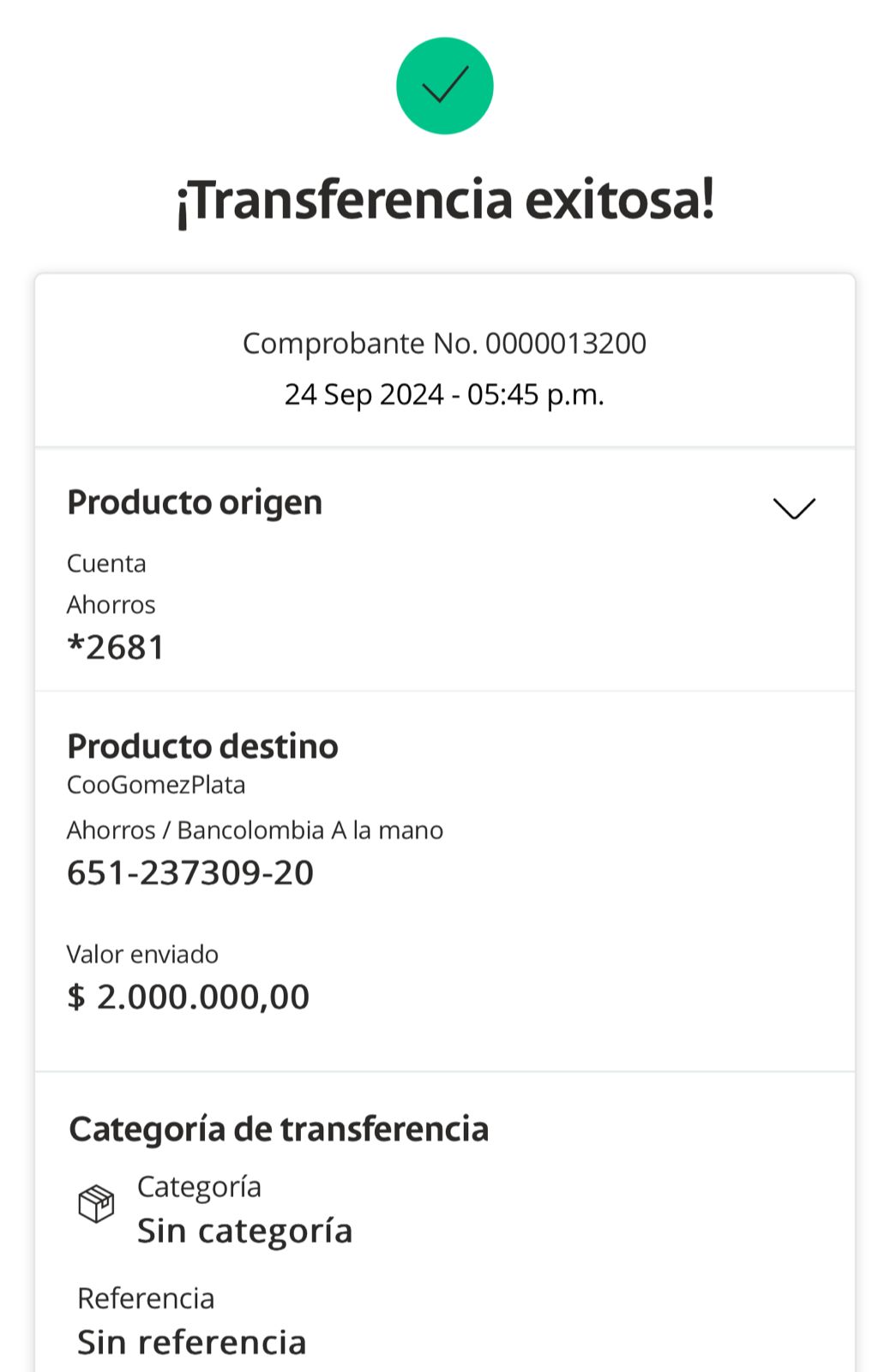Click the Cuenta label under origin
This screenshot has height=1372, width=890.
pos(106,564)
